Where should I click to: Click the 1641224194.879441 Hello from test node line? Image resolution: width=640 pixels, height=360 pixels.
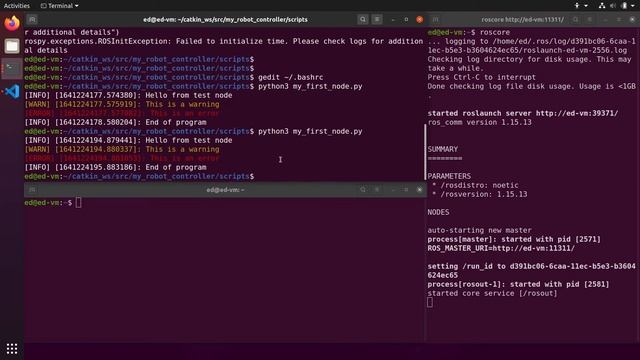click(x=129, y=140)
